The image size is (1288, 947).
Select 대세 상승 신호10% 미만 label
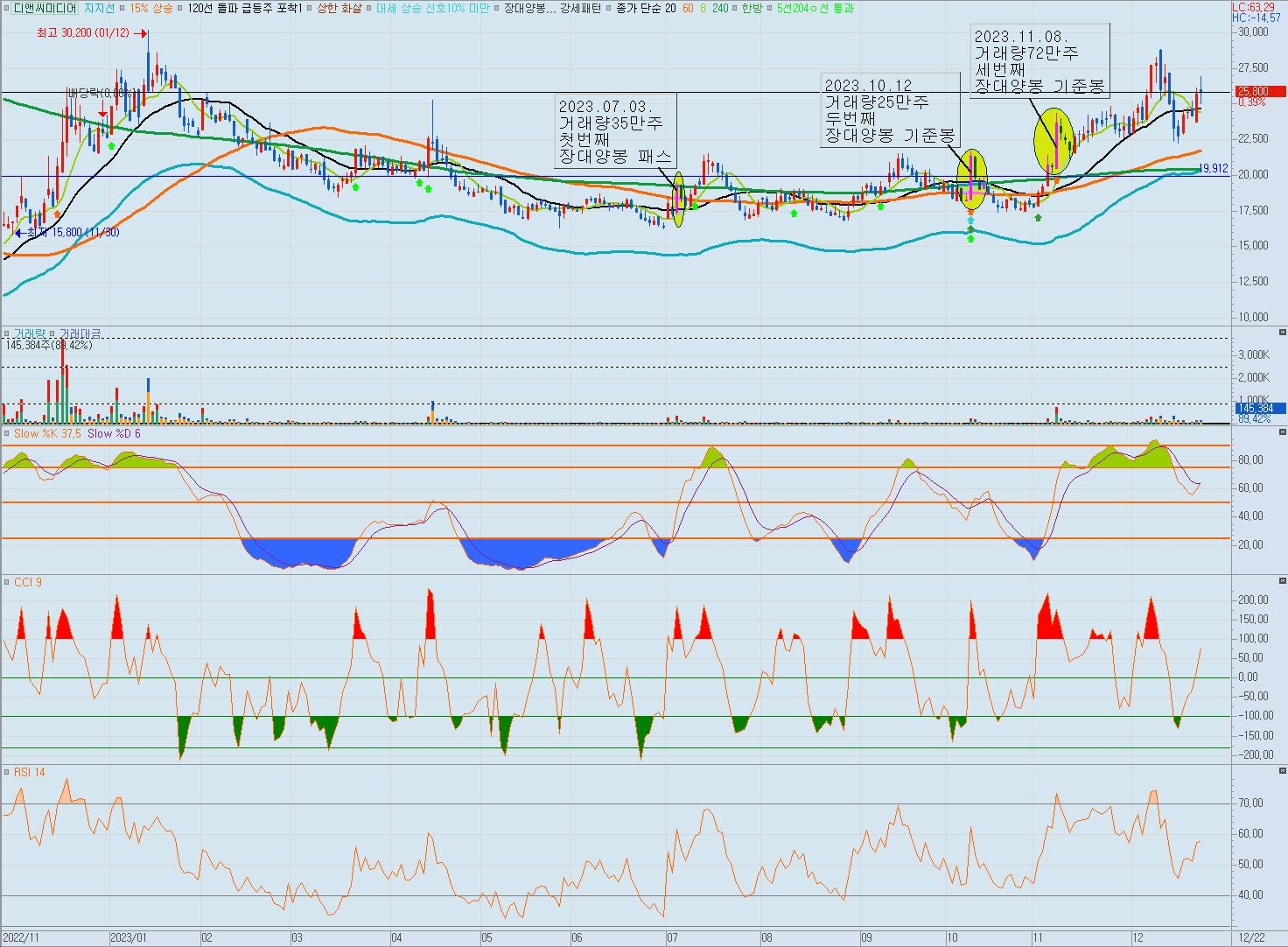[x=432, y=8]
